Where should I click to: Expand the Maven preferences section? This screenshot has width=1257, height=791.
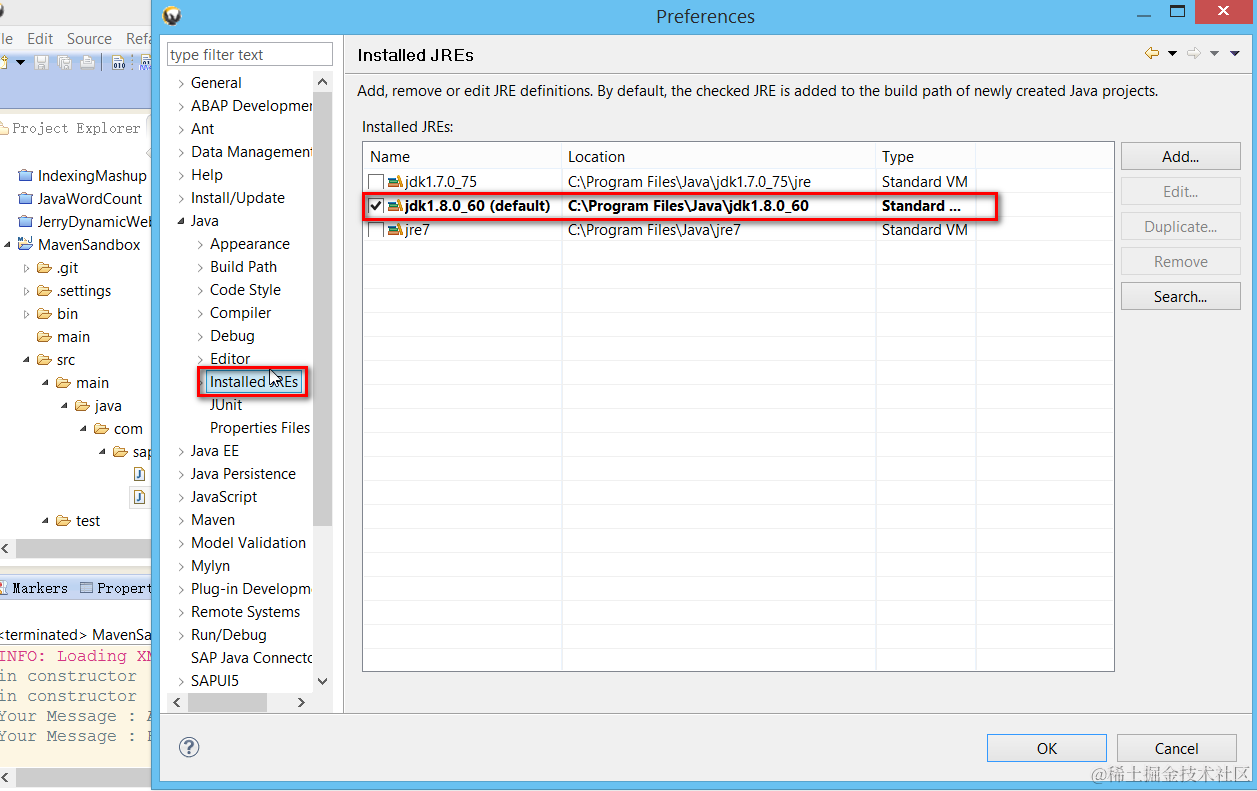pyautogui.click(x=179, y=519)
